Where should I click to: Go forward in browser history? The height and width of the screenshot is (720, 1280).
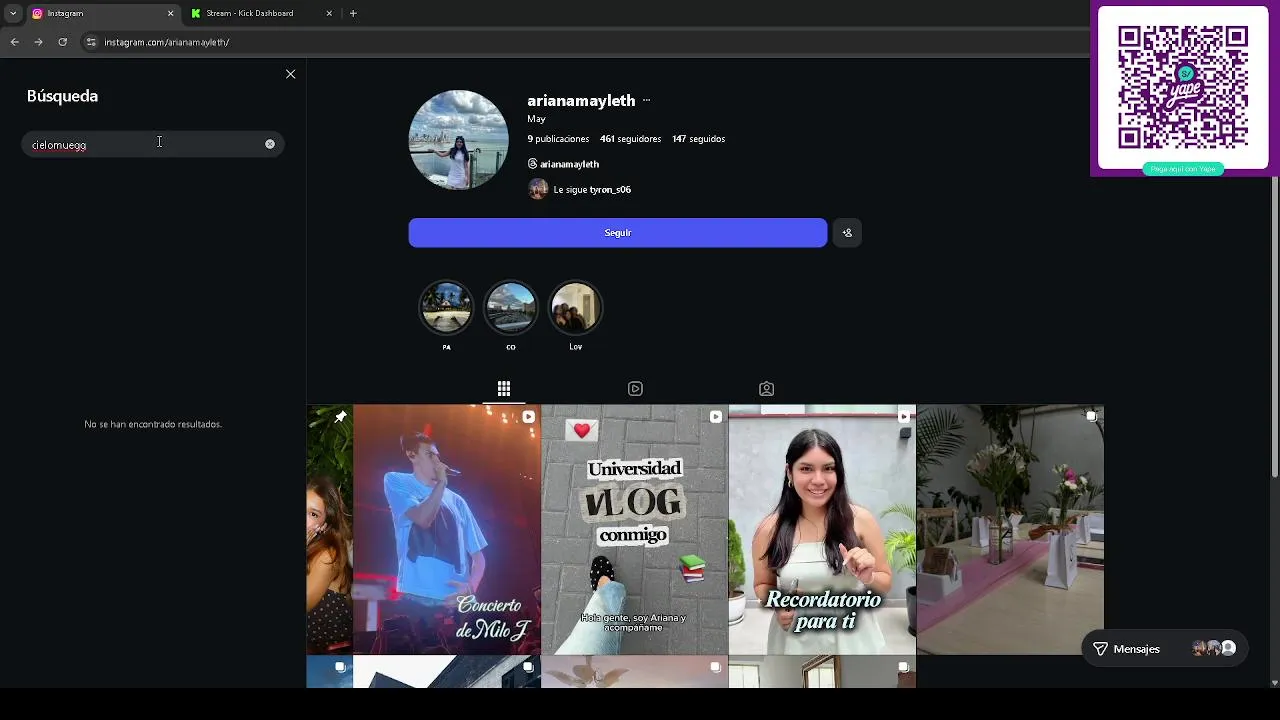click(38, 42)
